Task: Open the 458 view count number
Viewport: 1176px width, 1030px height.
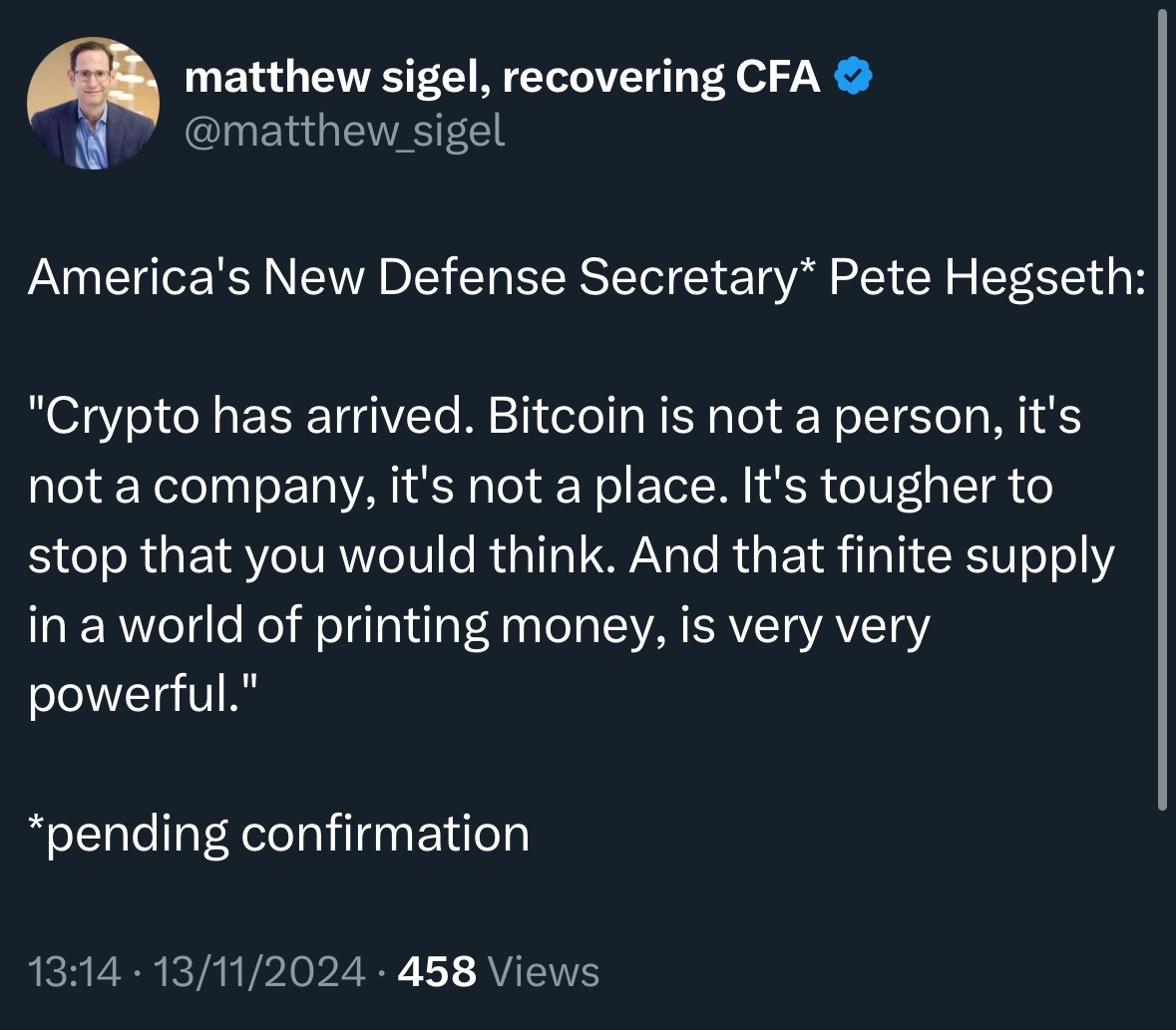Action: tap(436, 970)
